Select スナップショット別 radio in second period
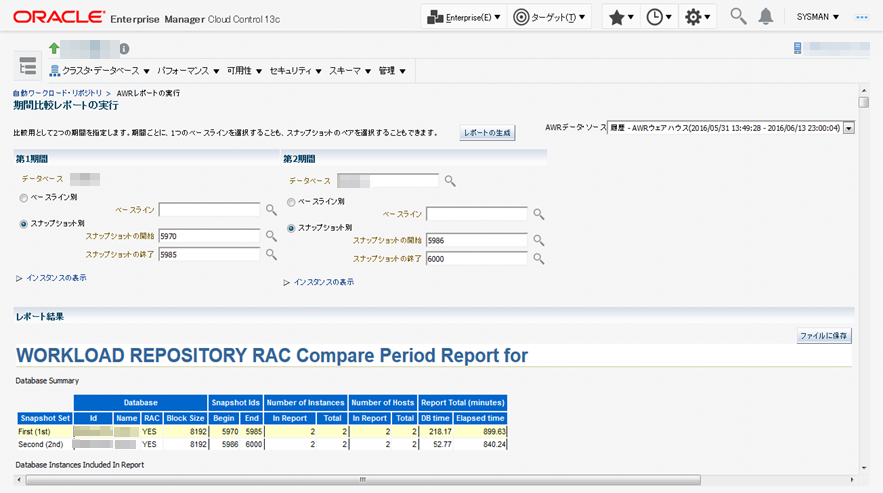The height and width of the screenshot is (493, 883). point(291,228)
